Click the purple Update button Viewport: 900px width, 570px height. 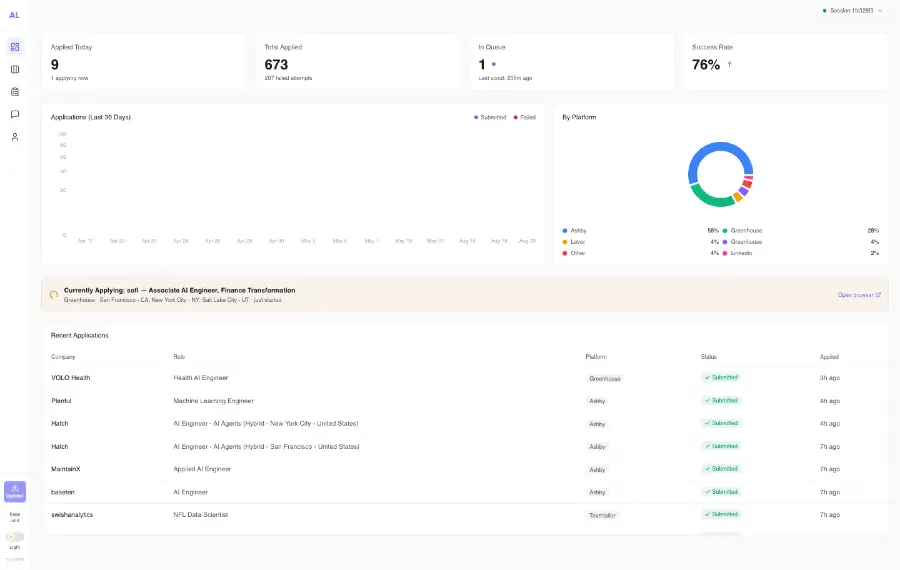coord(15,492)
